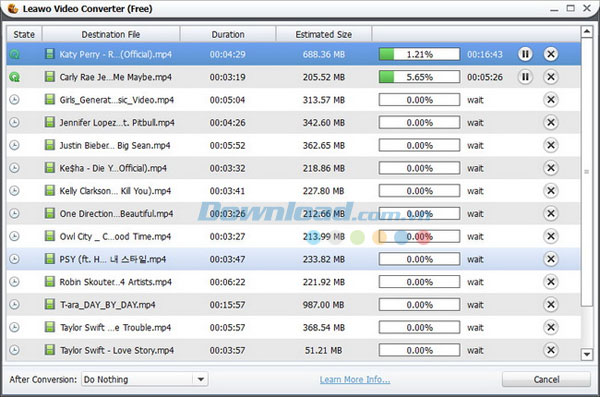
Task: Pause the Carly Rae Jepsen conversion
Action: tap(525, 77)
